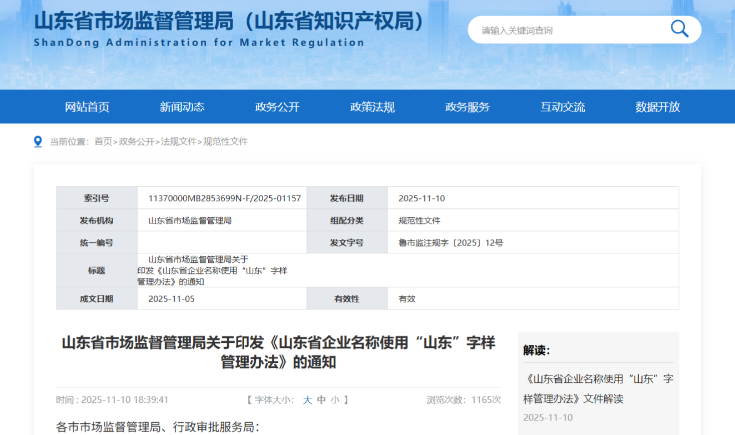This screenshot has height=435, width=735.
Task: Set font size to 大
Action: tap(308, 399)
